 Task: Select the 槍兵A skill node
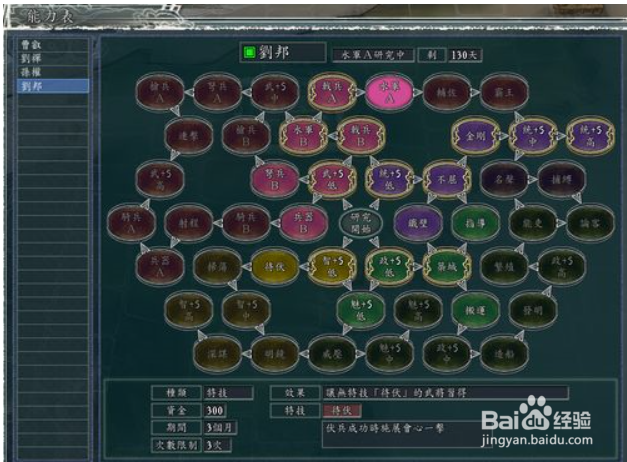(160, 92)
